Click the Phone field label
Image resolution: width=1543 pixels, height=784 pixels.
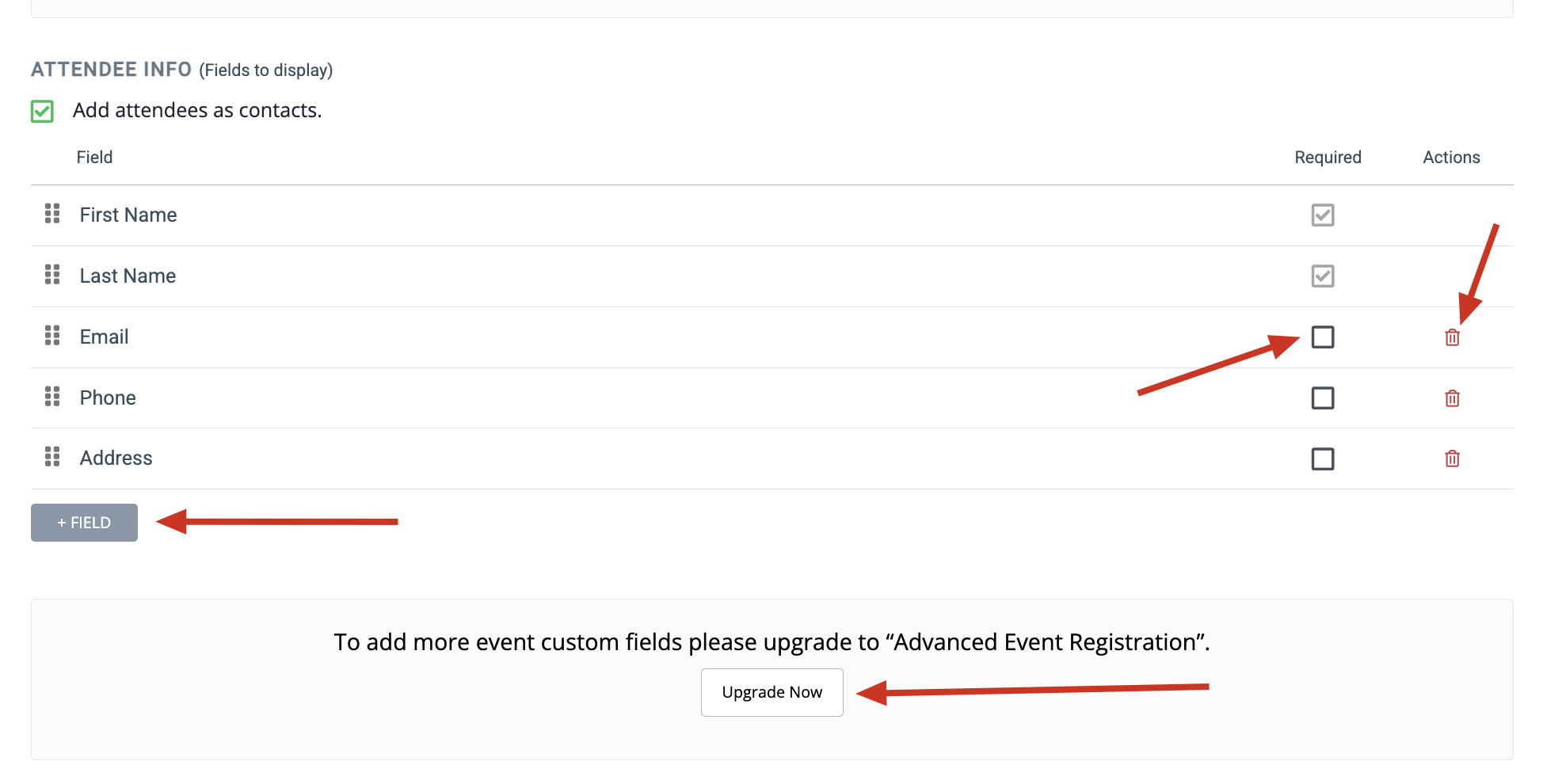tap(108, 398)
